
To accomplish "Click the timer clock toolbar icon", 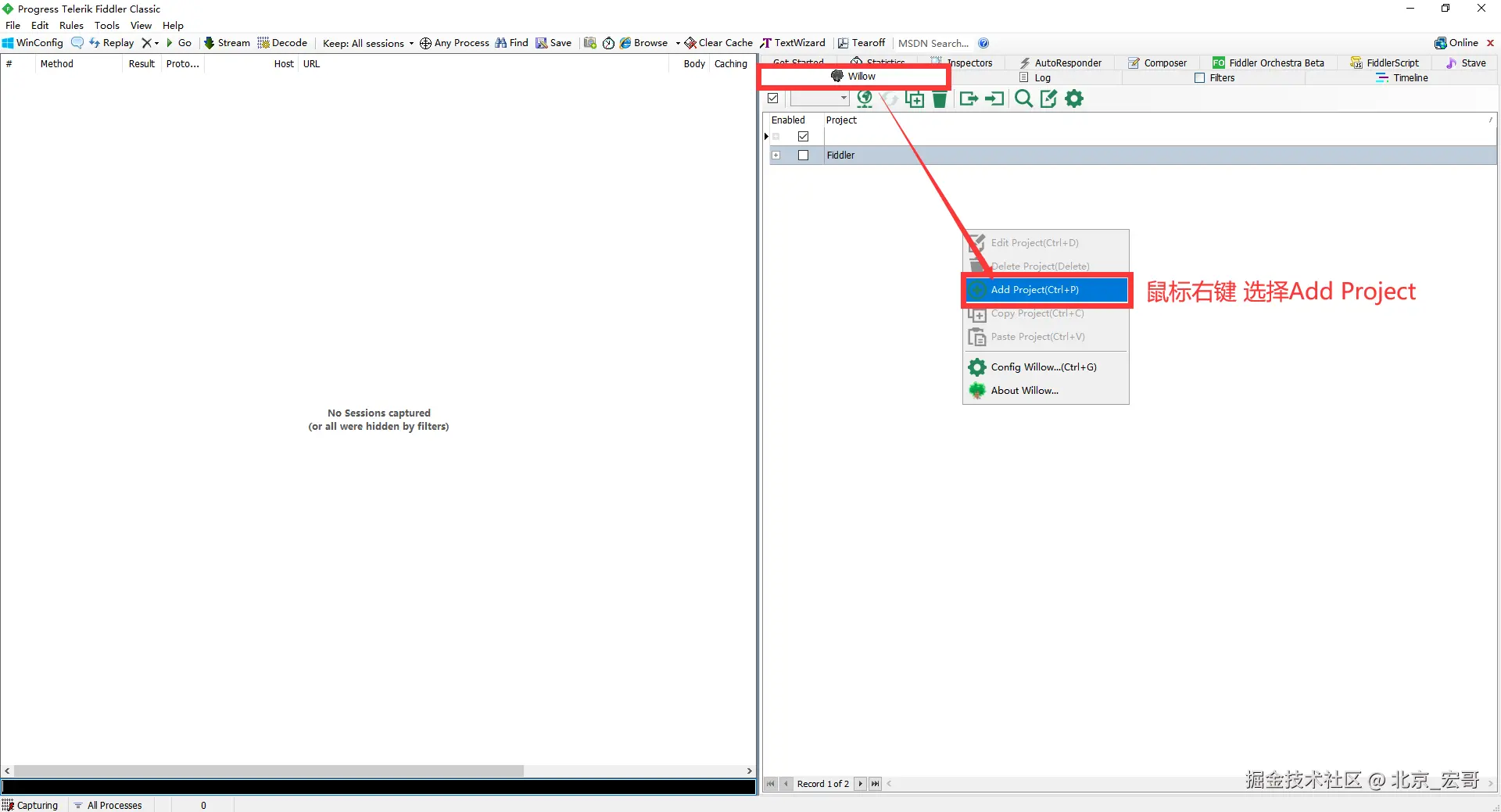I will coord(608,43).
